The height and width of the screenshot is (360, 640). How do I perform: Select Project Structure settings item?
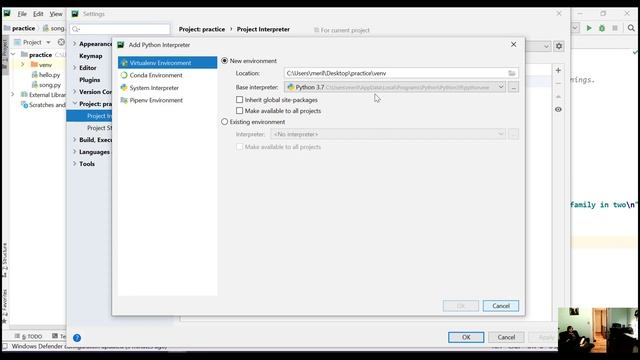(x=99, y=128)
